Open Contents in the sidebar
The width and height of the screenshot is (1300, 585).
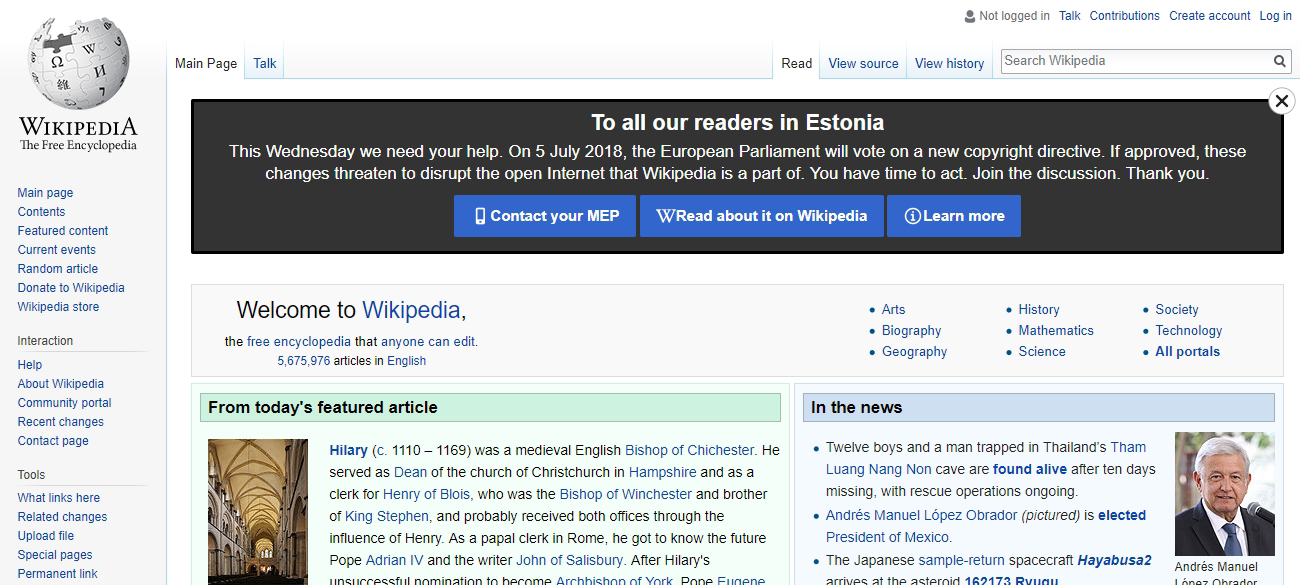point(41,212)
